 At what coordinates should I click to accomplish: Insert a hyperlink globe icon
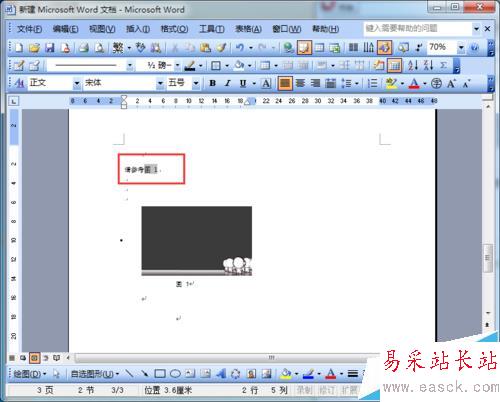pyautogui.click(x=288, y=48)
